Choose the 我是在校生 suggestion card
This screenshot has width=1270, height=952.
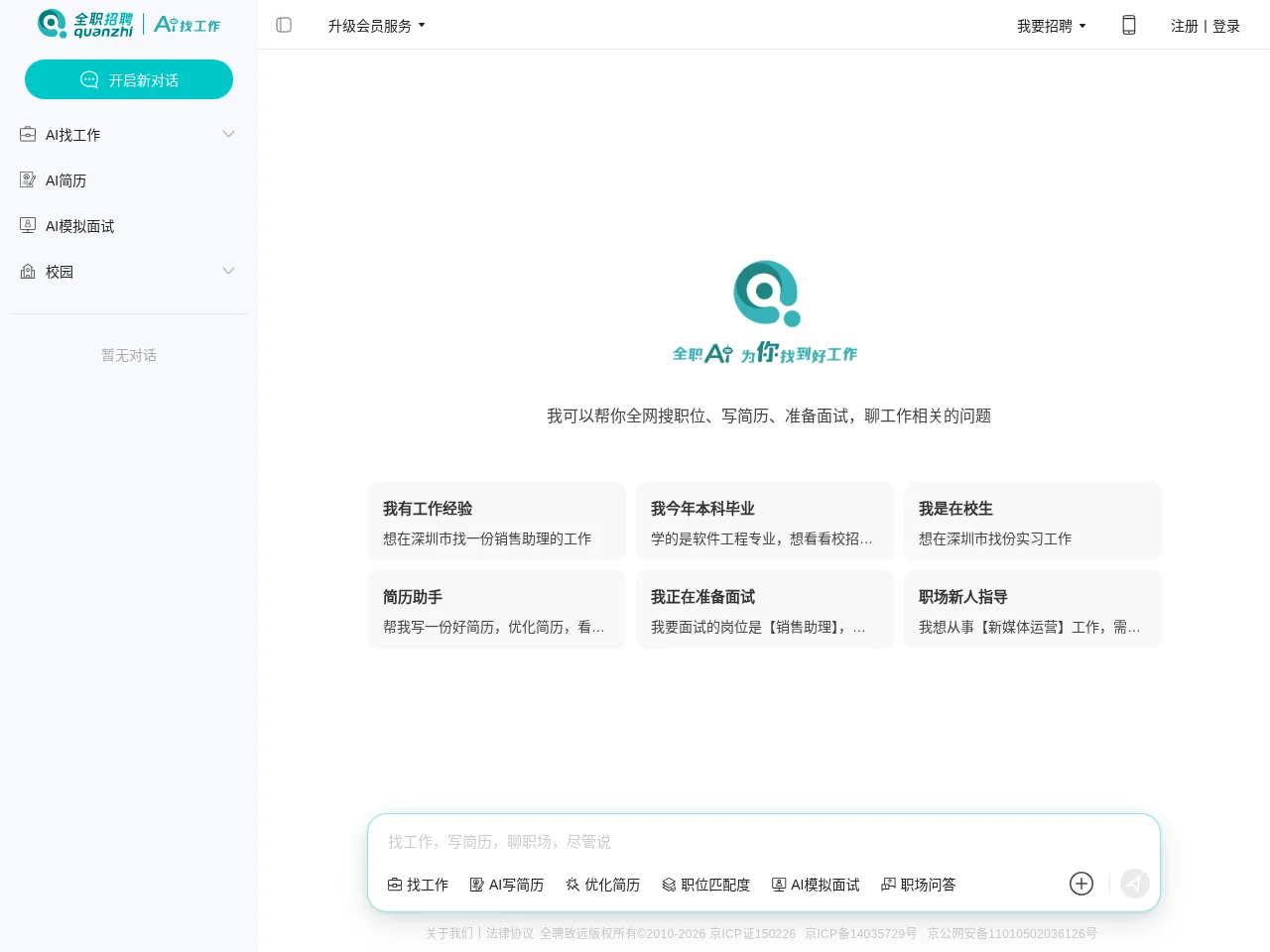coord(1033,522)
